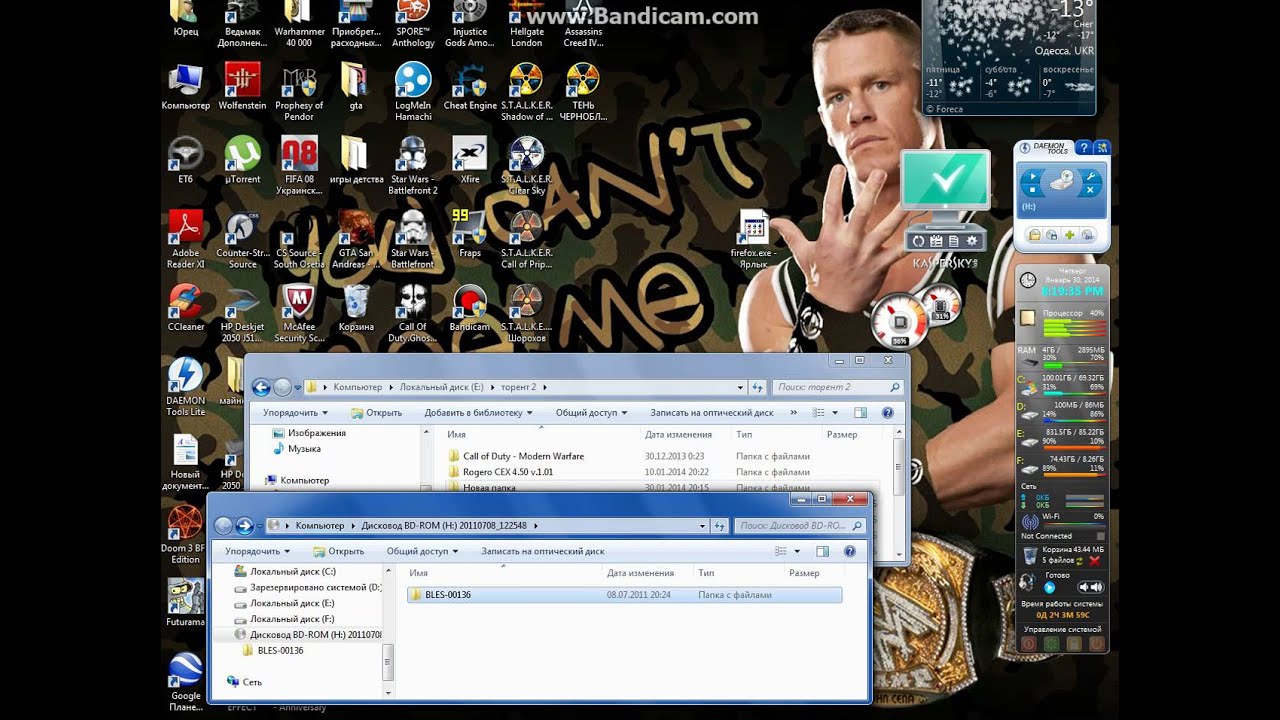Screen dimensions: 1280x720
Task: Click Открыть in the торент 2 toolbar
Action: (x=376, y=412)
